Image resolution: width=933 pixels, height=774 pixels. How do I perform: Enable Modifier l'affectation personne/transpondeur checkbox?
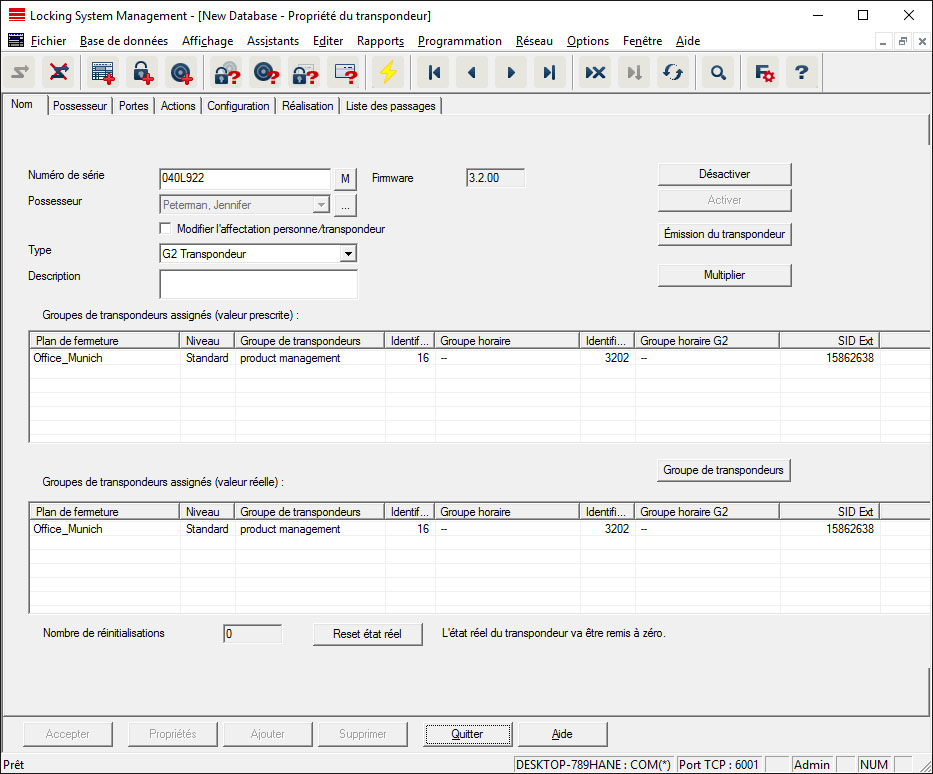(x=166, y=229)
